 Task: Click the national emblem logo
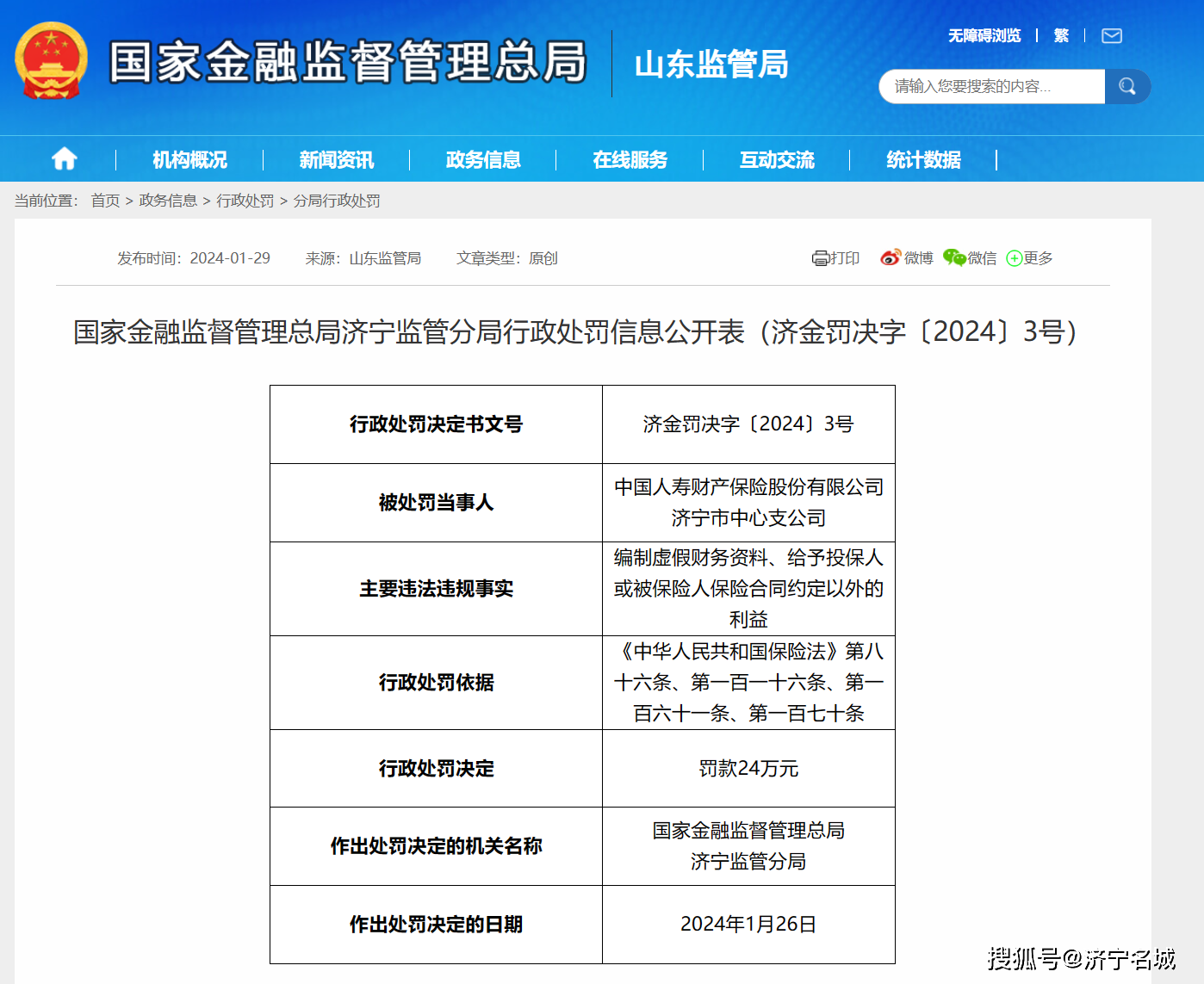coord(51,60)
